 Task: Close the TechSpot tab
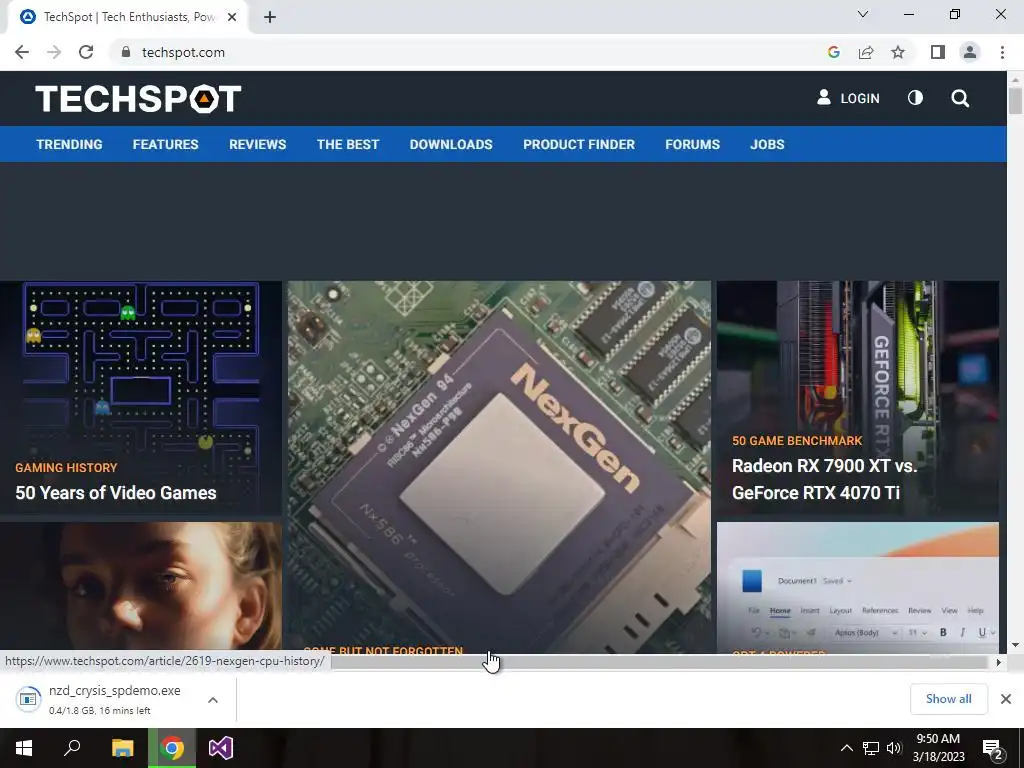[x=232, y=17]
